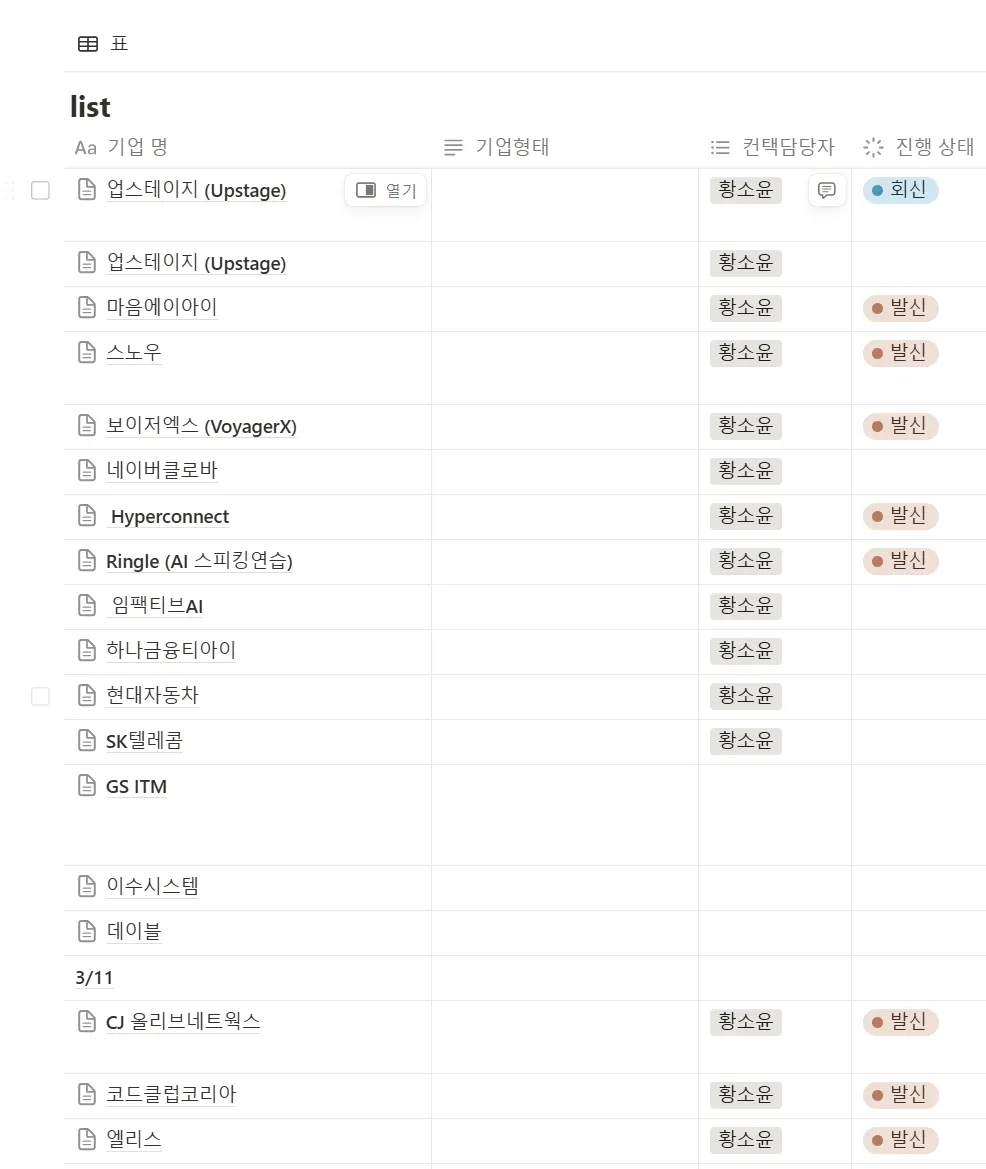986x1169 pixels.
Task: Open the 진행 상태 column header menu
Action: point(918,147)
